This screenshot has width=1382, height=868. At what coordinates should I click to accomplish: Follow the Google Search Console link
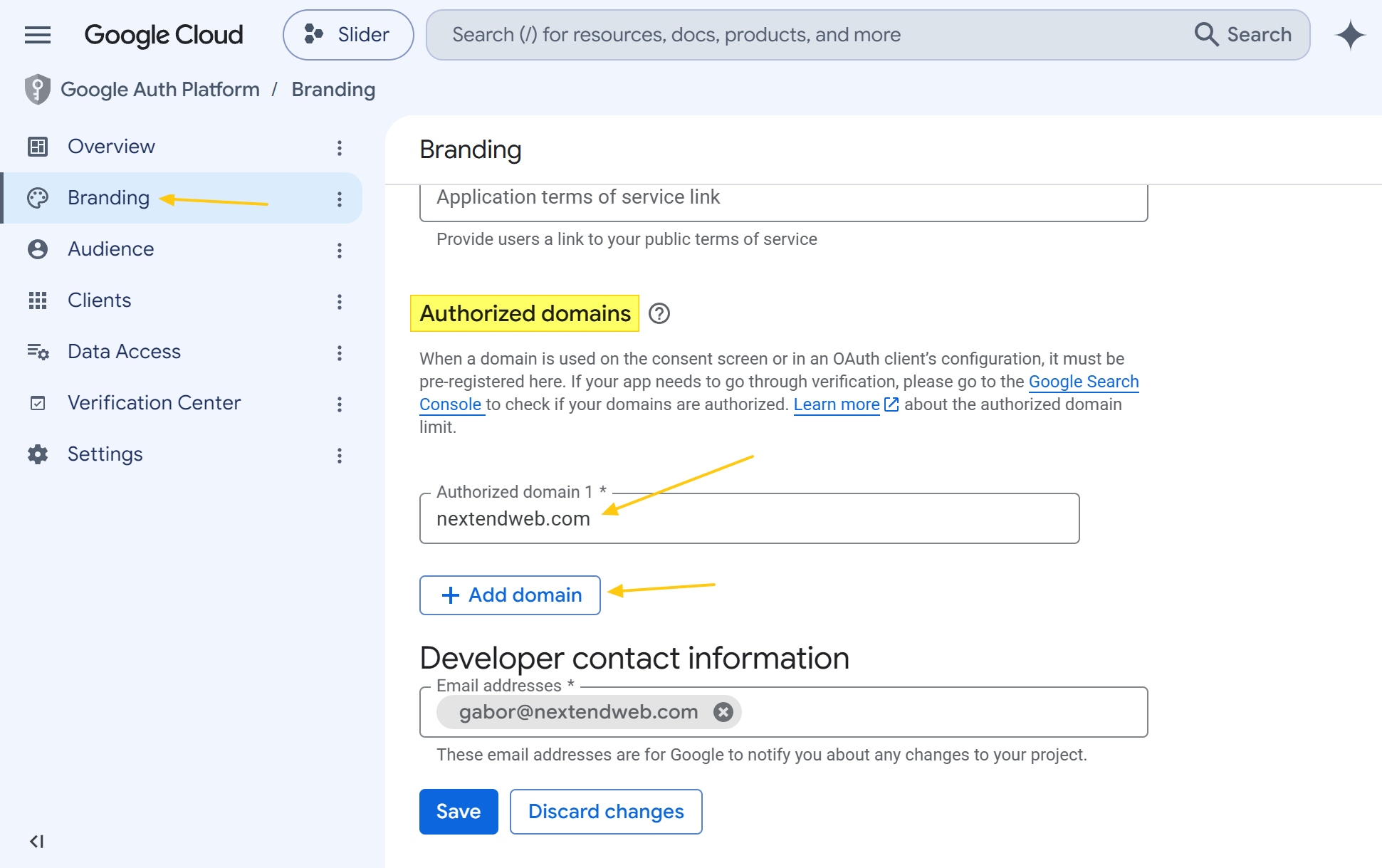(x=1084, y=382)
